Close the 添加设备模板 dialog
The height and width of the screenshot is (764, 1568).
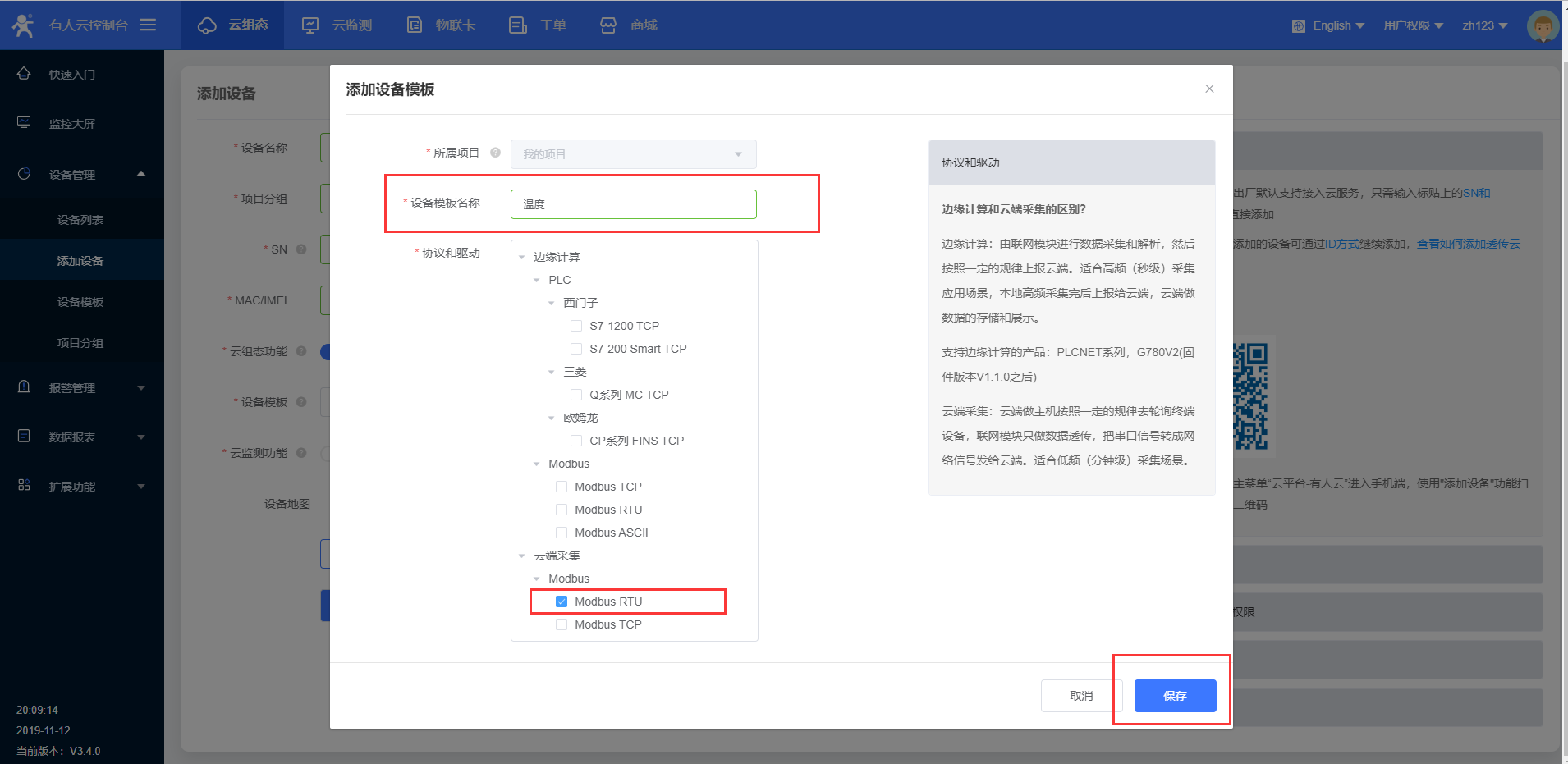(1209, 89)
